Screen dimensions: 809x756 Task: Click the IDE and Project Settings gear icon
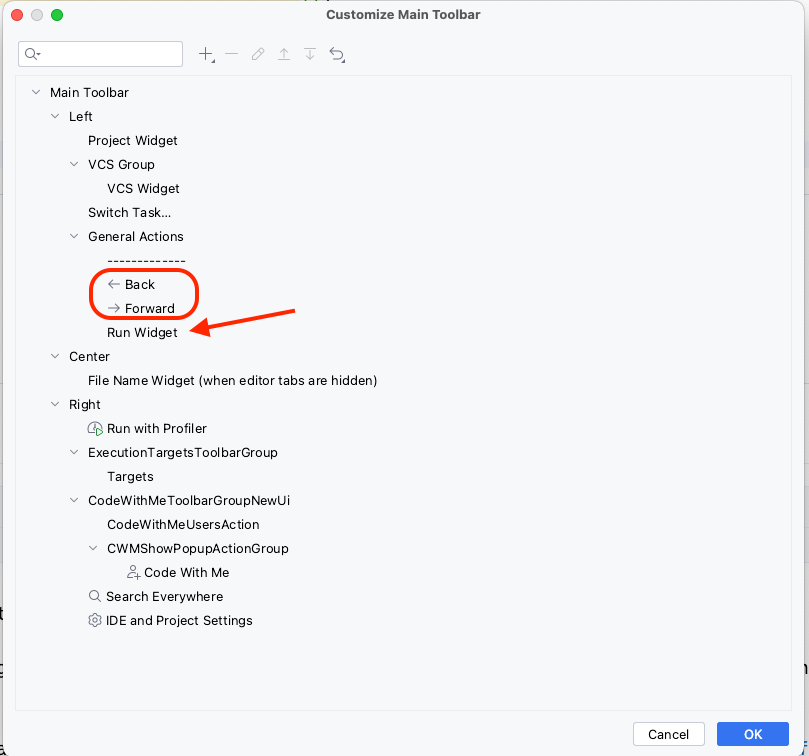pos(93,620)
